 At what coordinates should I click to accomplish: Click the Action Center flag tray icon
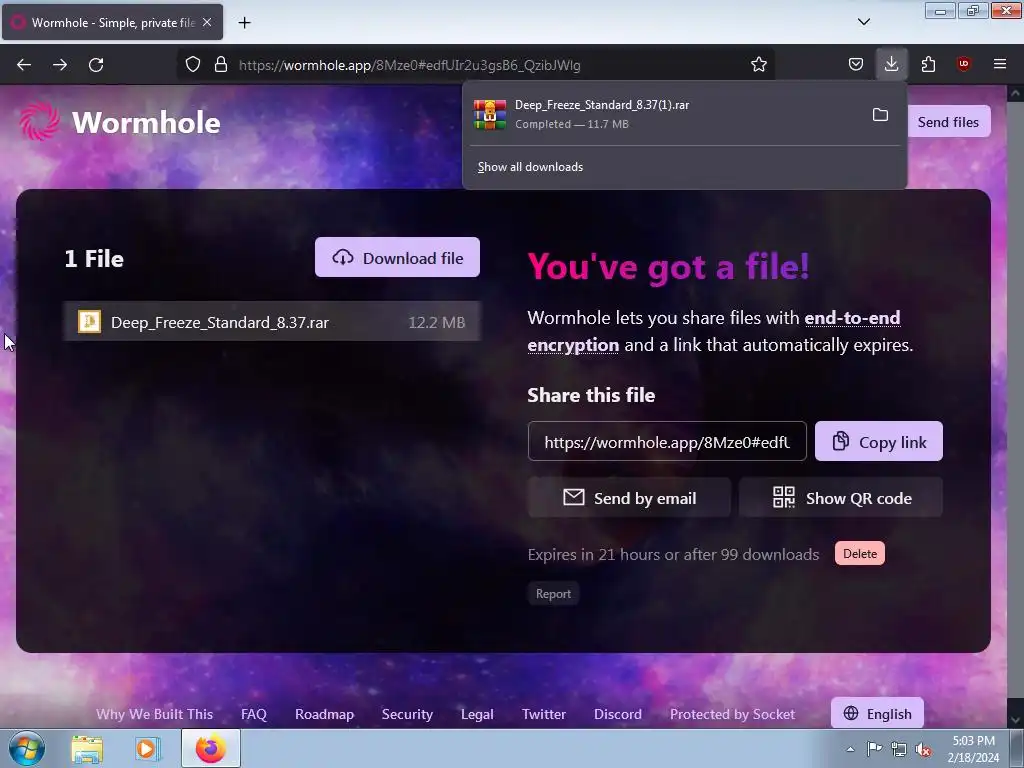(x=874, y=749)
